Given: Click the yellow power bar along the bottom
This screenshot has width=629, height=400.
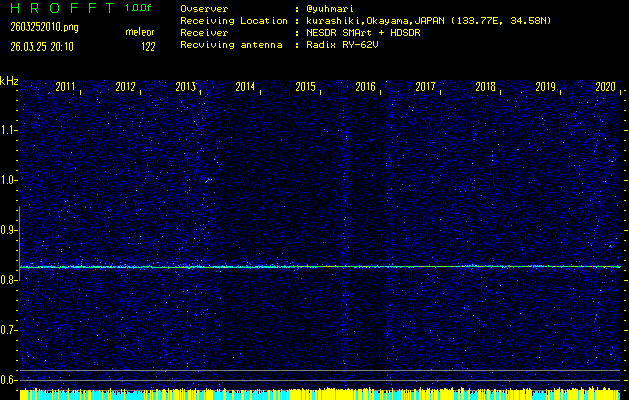Looking at the screenshot, I should 320,395.
